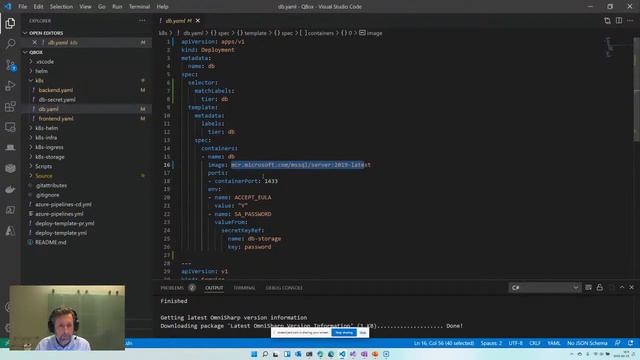Open README.md in the explorer
The height and width of the screenshot is (360, 640).
click(51, 242)
